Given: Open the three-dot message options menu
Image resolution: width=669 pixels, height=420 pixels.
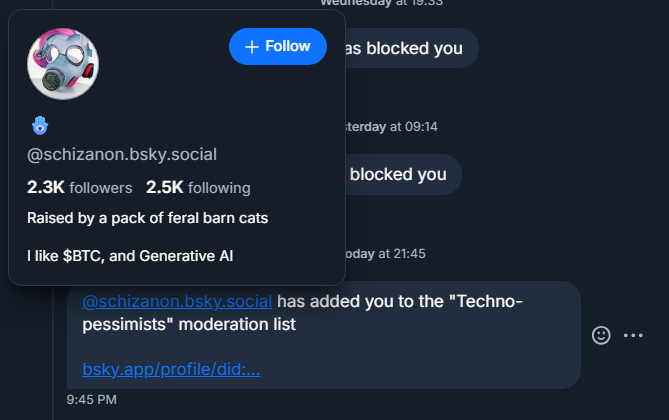Looking at the screenshot, I should click(x=633, y=335).
